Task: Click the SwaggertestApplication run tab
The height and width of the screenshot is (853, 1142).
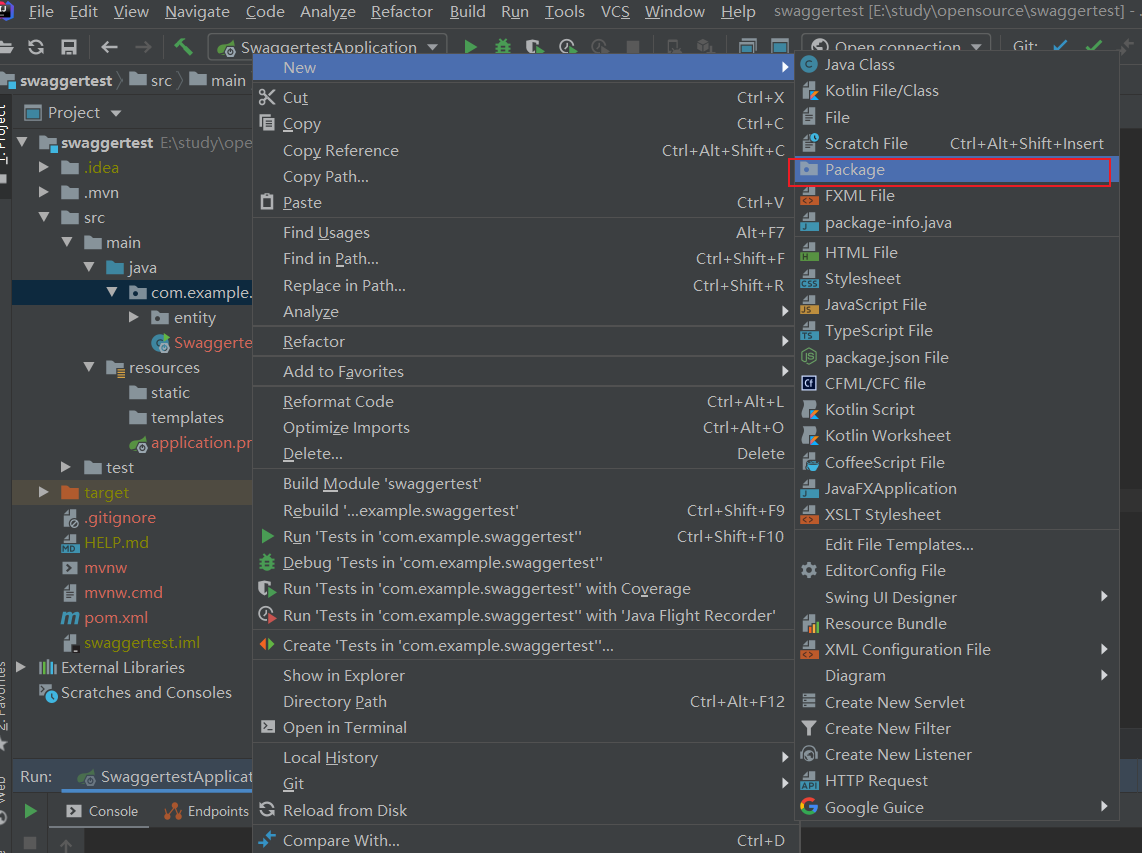Action: (x=165, y=777)
